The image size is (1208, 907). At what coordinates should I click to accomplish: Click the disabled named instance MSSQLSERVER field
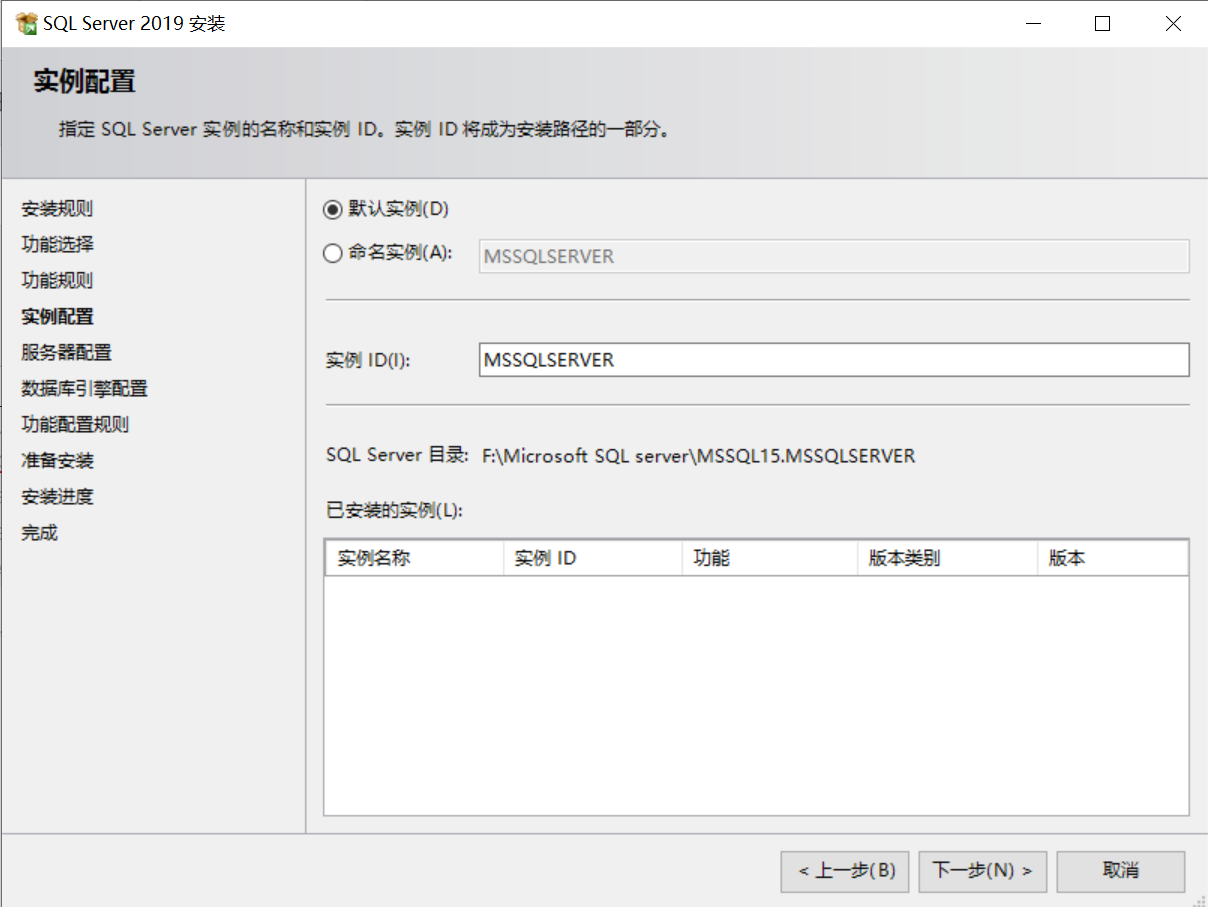834,256
